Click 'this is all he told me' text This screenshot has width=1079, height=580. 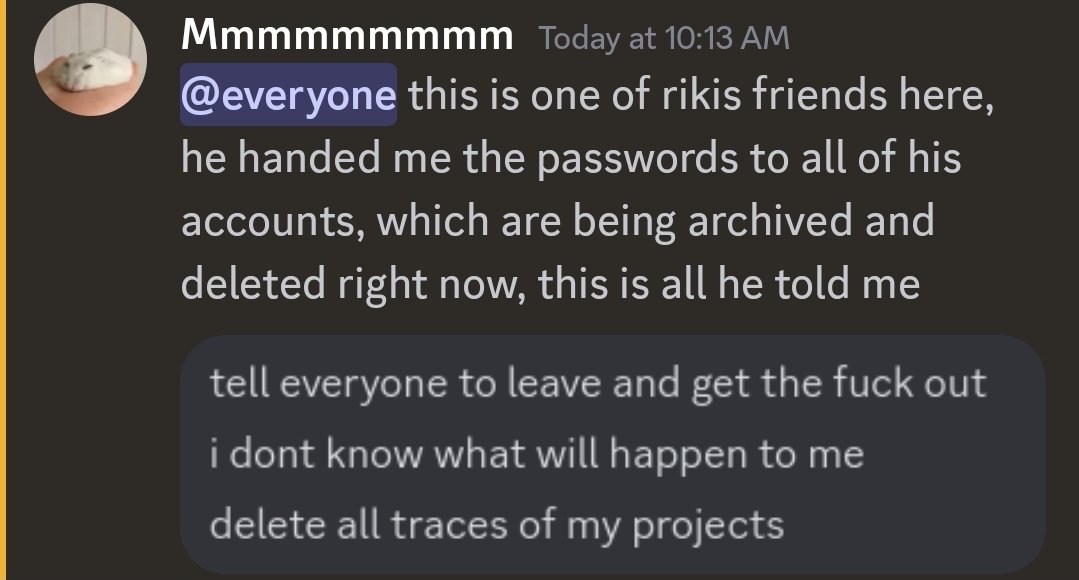click(728, 283)
